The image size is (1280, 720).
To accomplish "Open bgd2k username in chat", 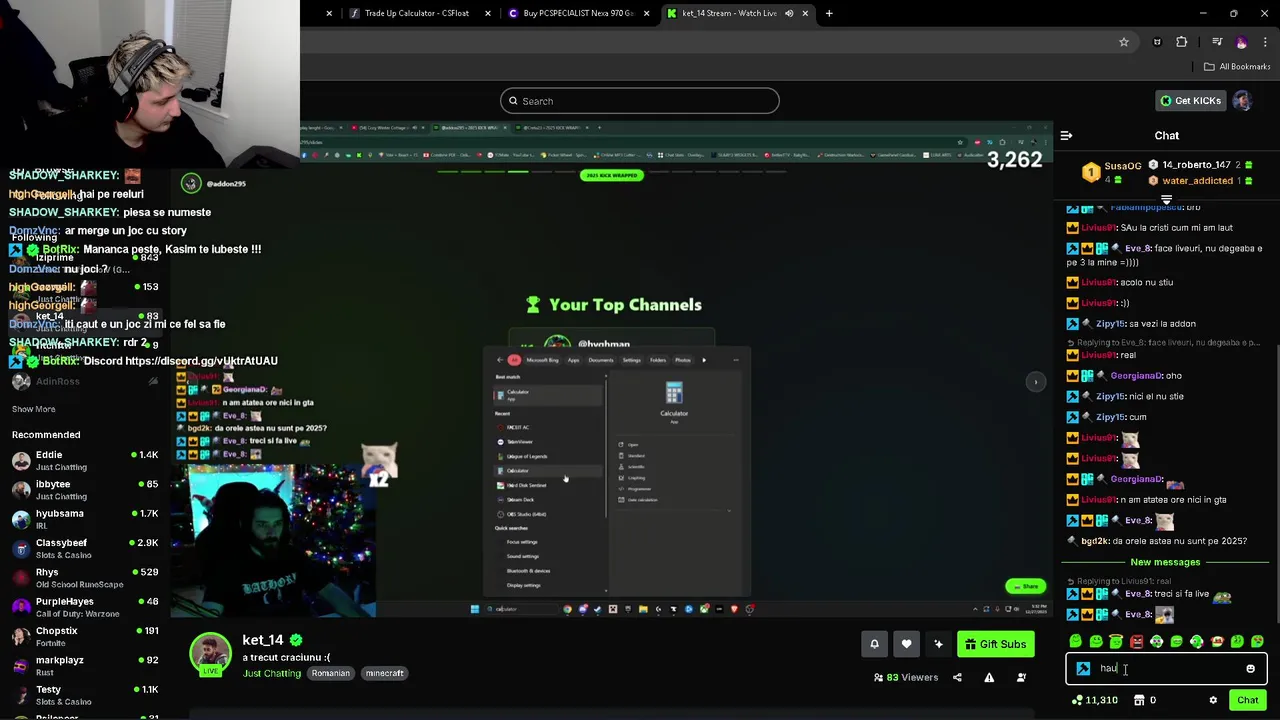I will 1095,541.
